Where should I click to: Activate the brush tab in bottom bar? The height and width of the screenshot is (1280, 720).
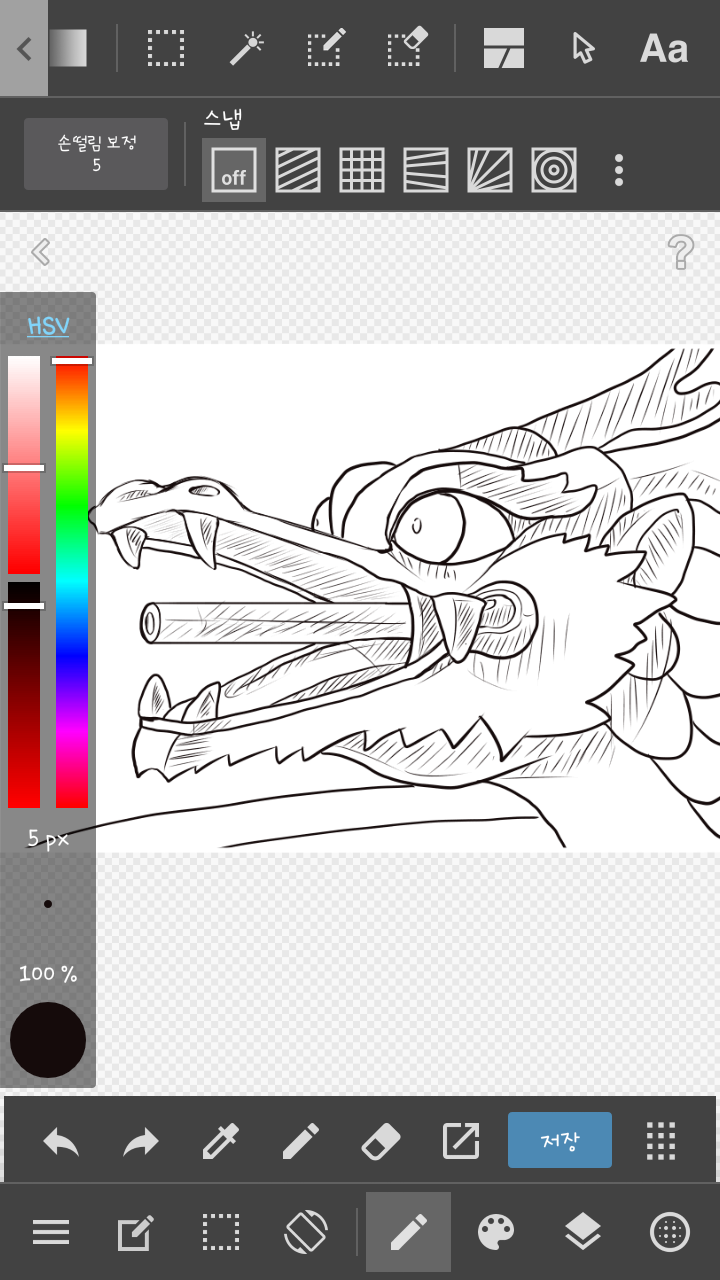[408, 1232]
